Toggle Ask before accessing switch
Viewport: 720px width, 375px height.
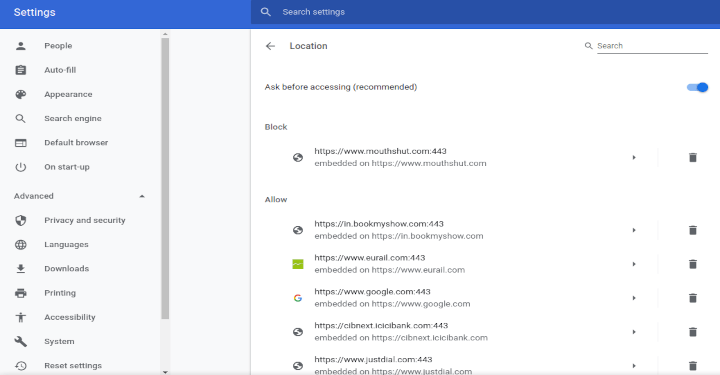pos(697,87)
